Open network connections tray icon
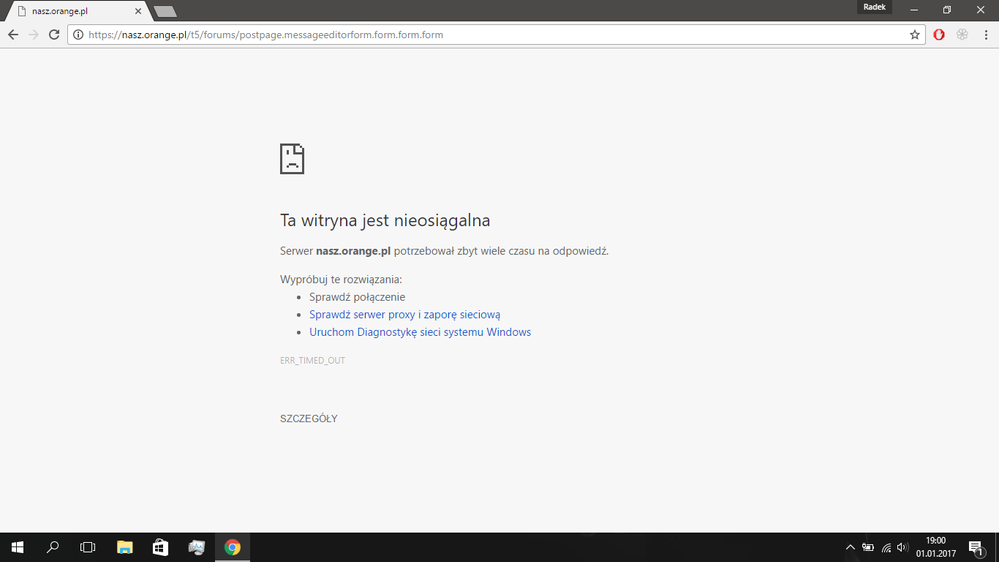Image resolution: width=999 pixels, height=562 pixels. click(x=886, y=547)
